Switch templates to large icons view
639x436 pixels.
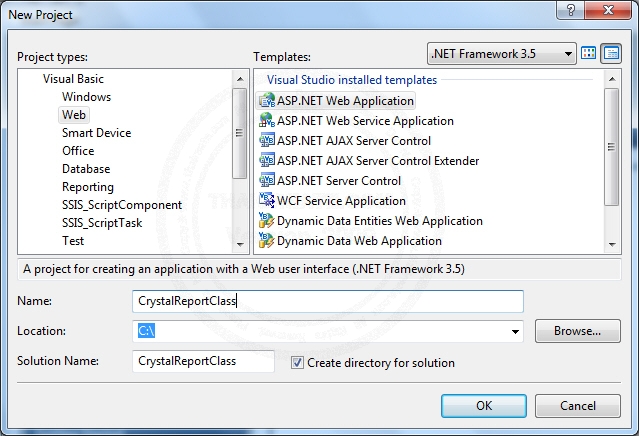pyautogui.click(x=589, y=53)
